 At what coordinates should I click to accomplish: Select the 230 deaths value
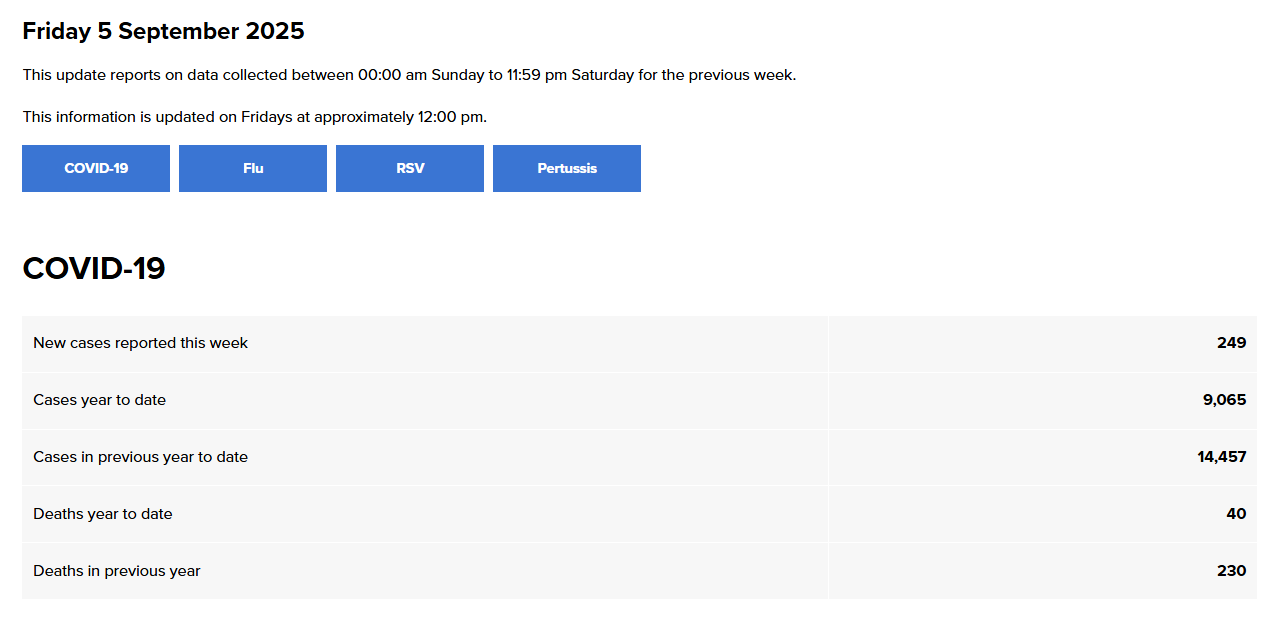[1231, 571]
